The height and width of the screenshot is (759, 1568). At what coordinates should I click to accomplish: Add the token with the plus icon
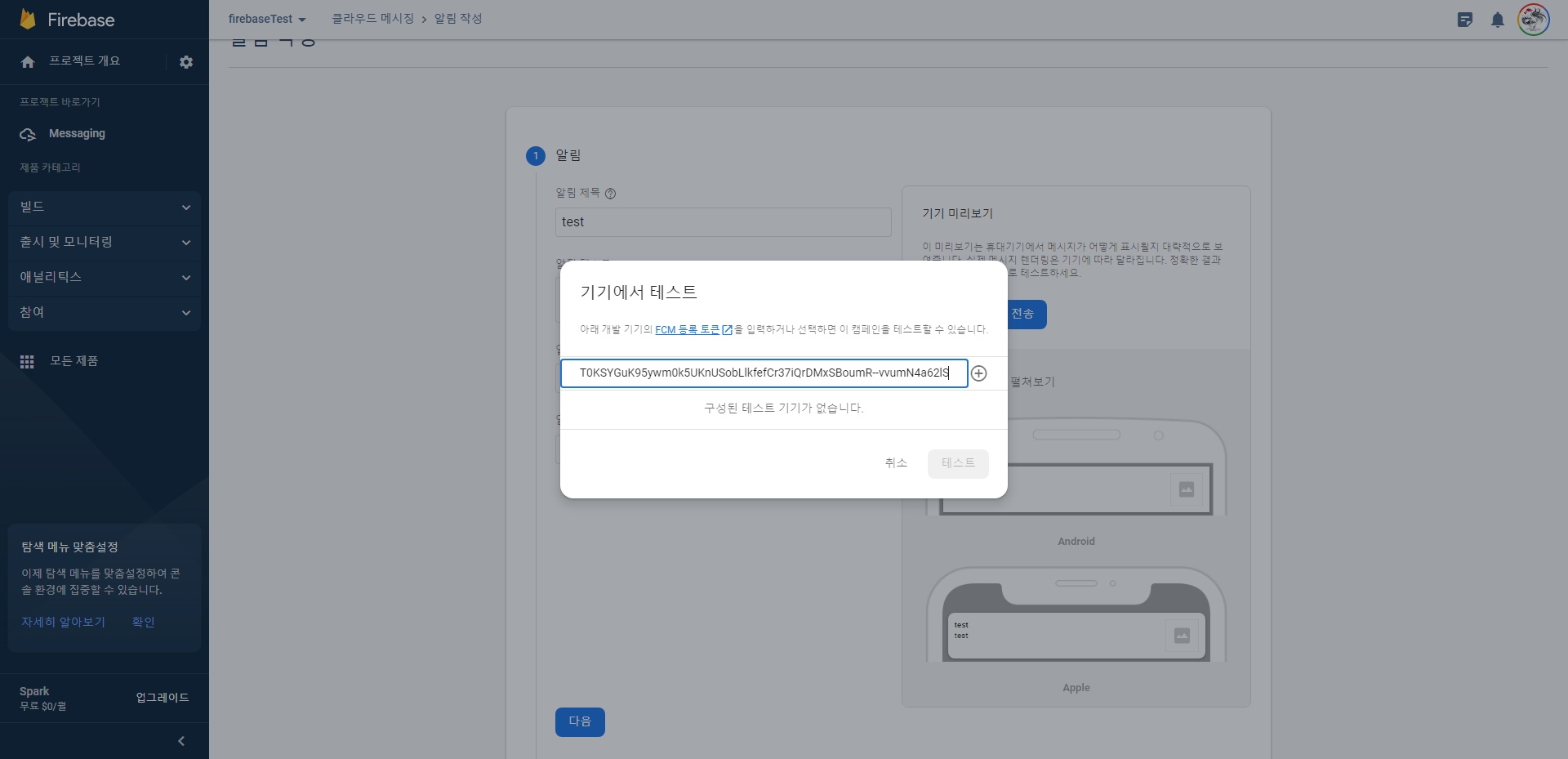(x=978, y=373)
